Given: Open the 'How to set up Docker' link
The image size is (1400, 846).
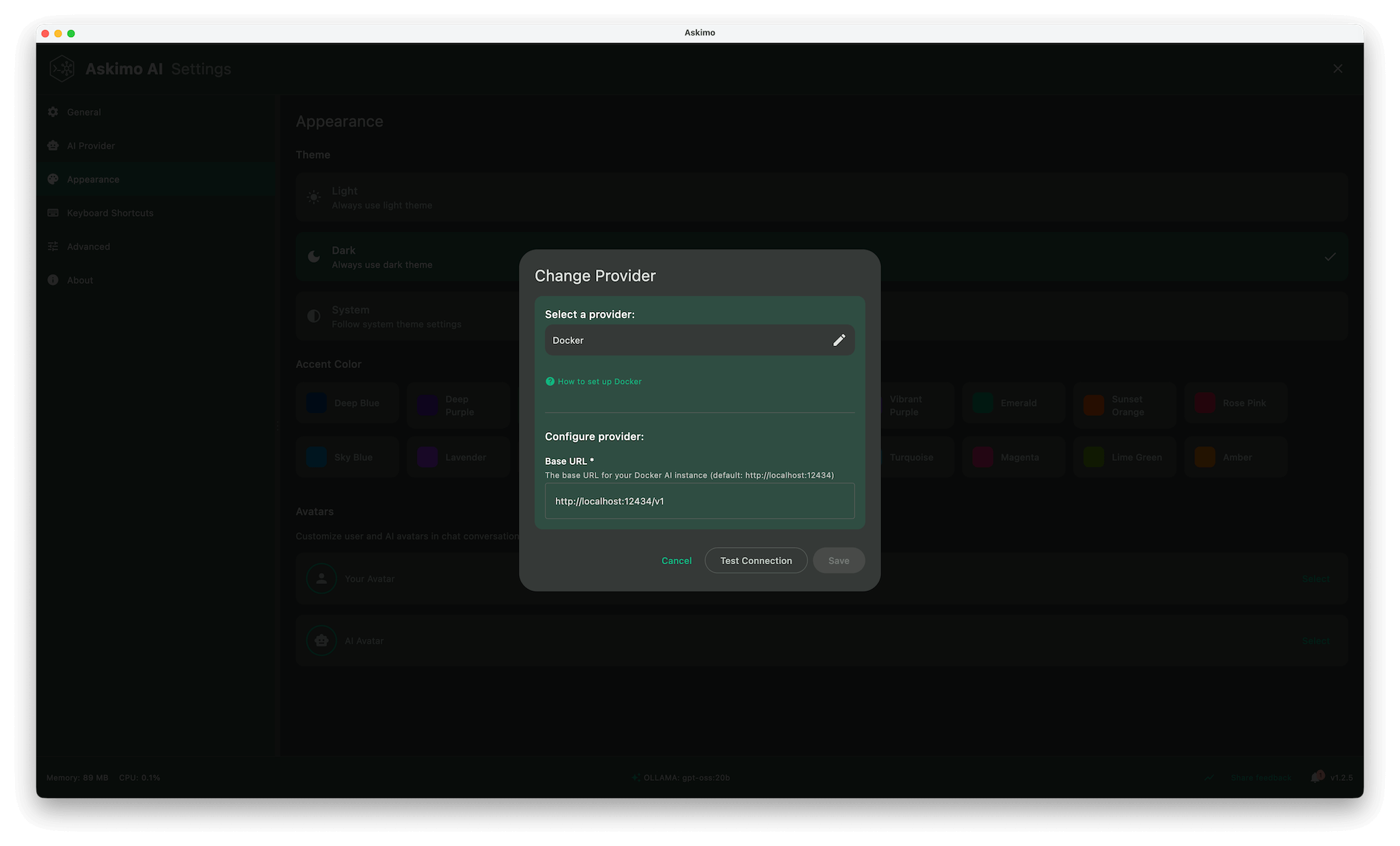Looking at the screenshot, I should tap(600, 382).
